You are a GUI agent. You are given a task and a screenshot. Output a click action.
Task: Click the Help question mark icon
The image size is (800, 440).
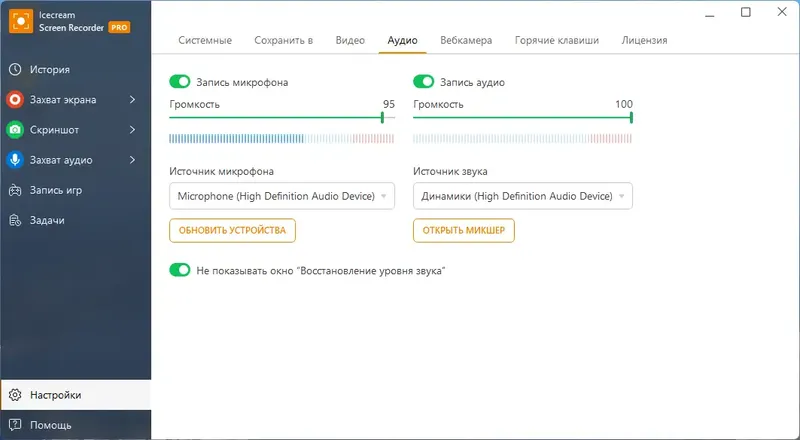[15, 425]
